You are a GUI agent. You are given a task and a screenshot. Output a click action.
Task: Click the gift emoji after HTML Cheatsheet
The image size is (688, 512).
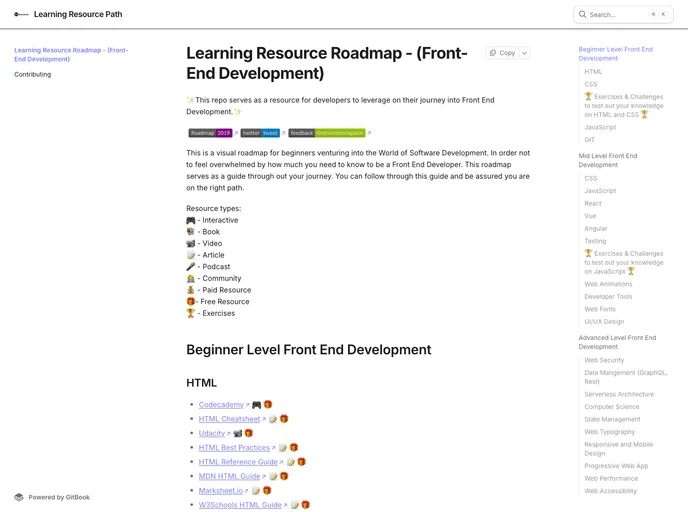[x=284, y=419]
